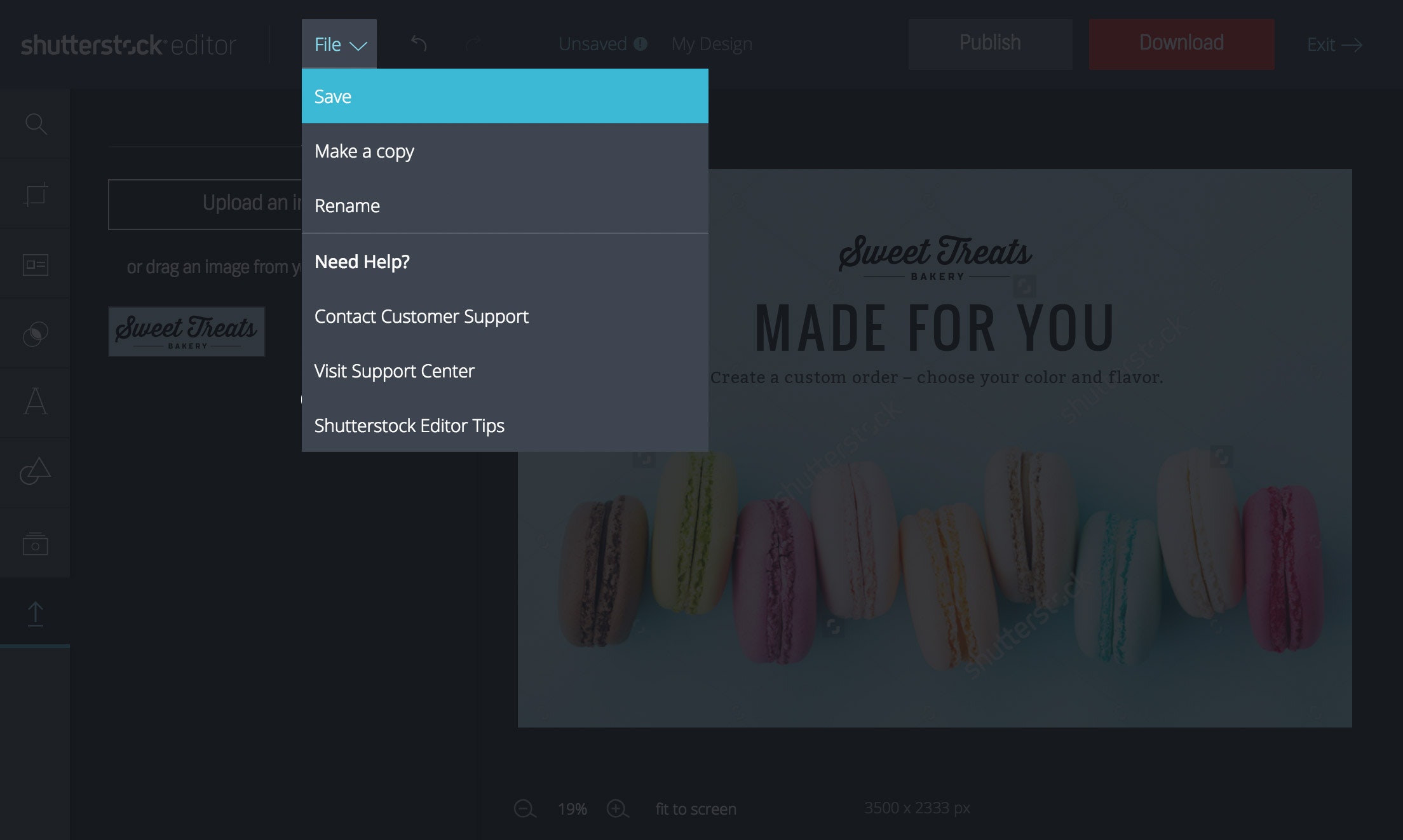
Task: Open the uploads panel arrow icon
Action: (x=36, y=614)
